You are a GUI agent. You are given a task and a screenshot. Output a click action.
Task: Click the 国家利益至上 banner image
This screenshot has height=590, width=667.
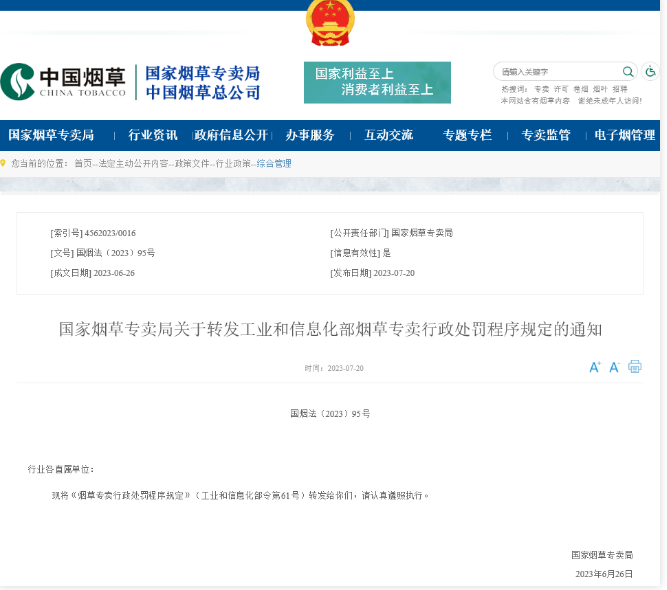click(377, 82)
